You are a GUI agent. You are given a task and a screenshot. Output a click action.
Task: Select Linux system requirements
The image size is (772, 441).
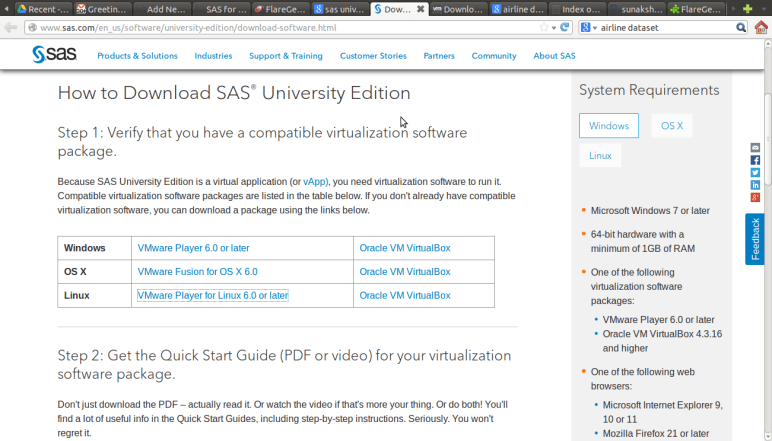point(600,156)
